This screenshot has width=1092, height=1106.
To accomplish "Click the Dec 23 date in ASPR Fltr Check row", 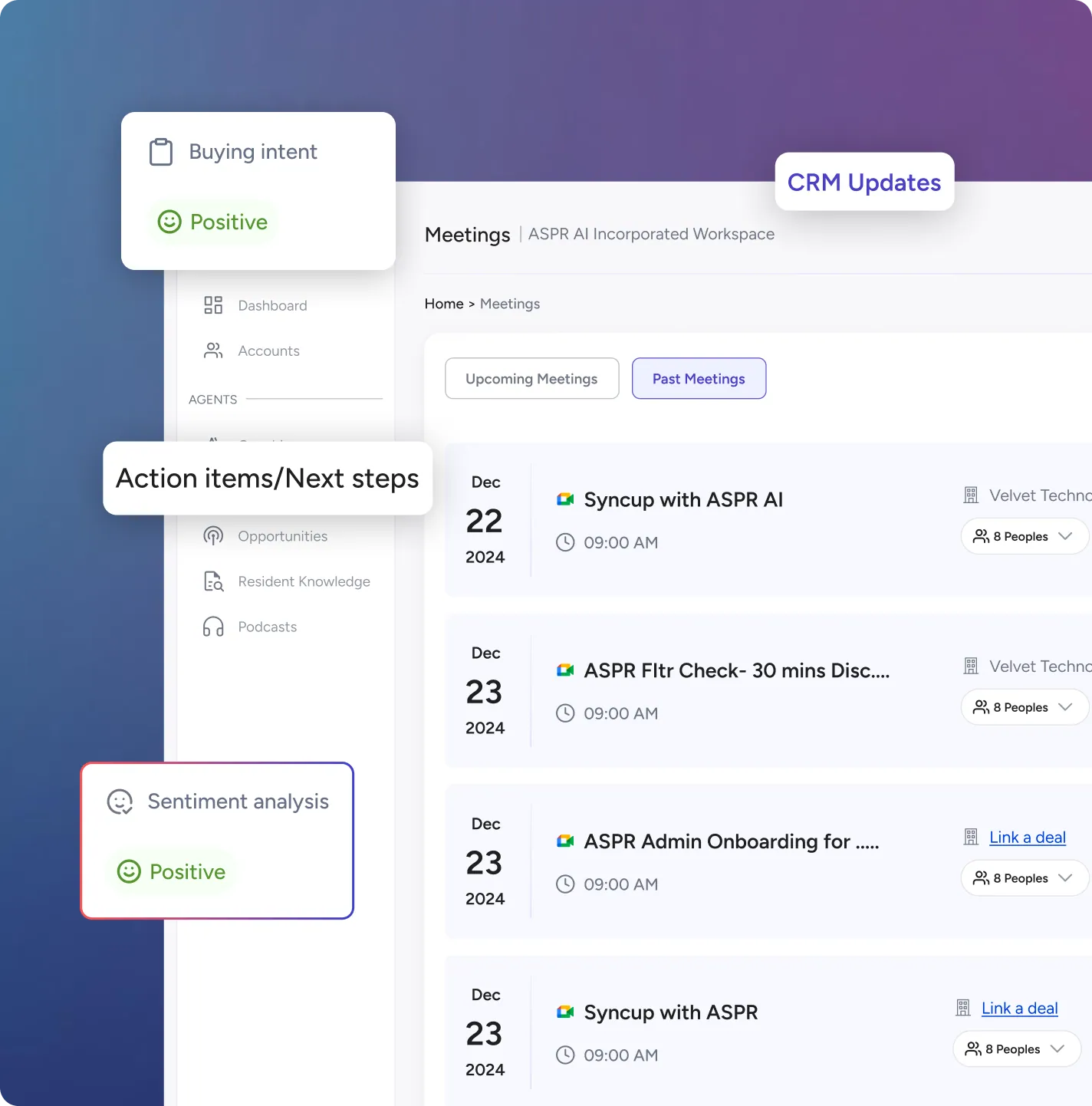I will pos(485,691).
